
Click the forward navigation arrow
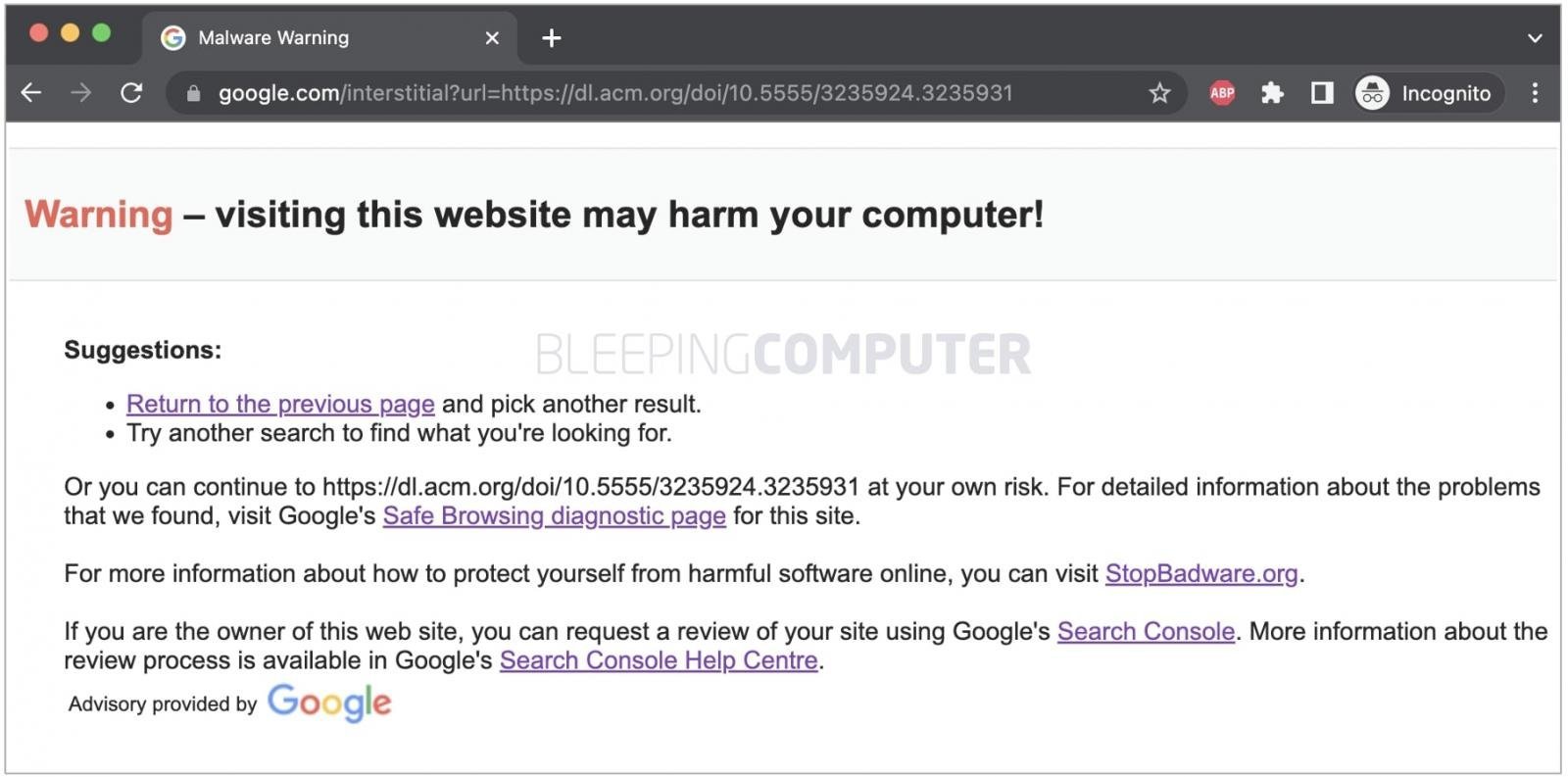[x=82, y=93]
